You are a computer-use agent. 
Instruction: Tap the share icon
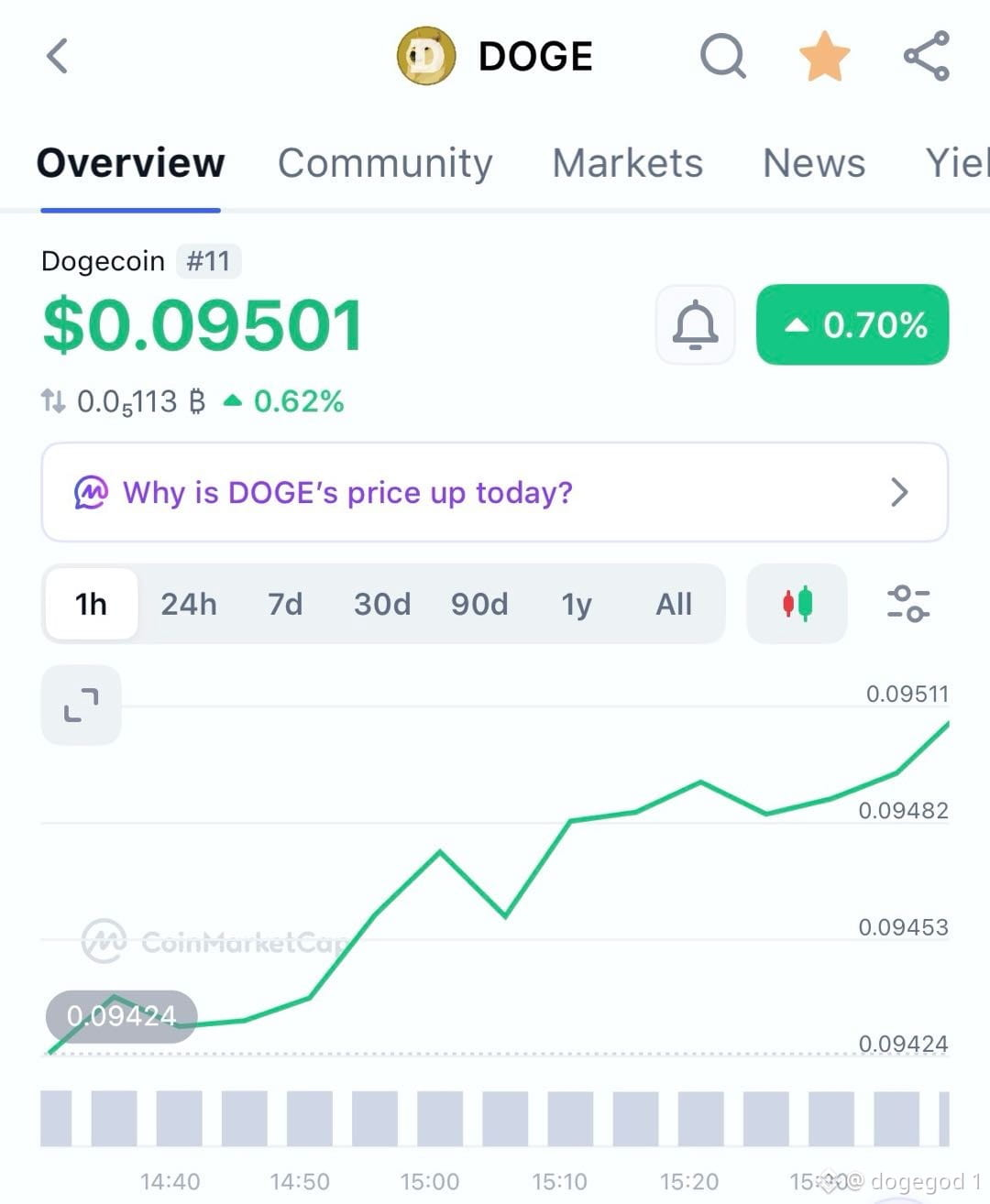pos(926,56)
